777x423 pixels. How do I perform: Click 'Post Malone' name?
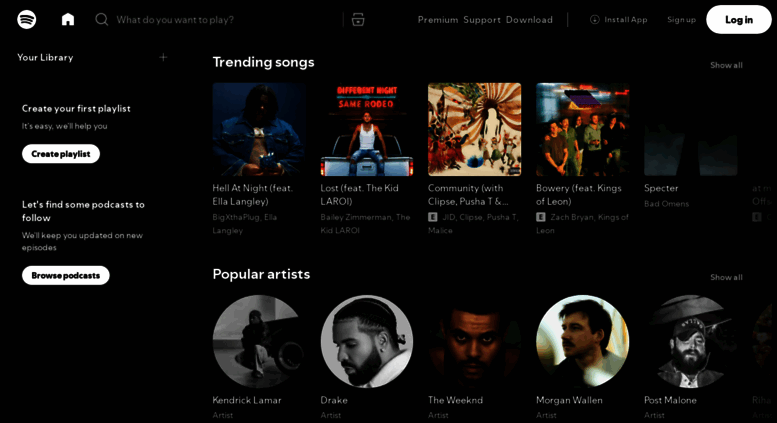pos(670,400)
